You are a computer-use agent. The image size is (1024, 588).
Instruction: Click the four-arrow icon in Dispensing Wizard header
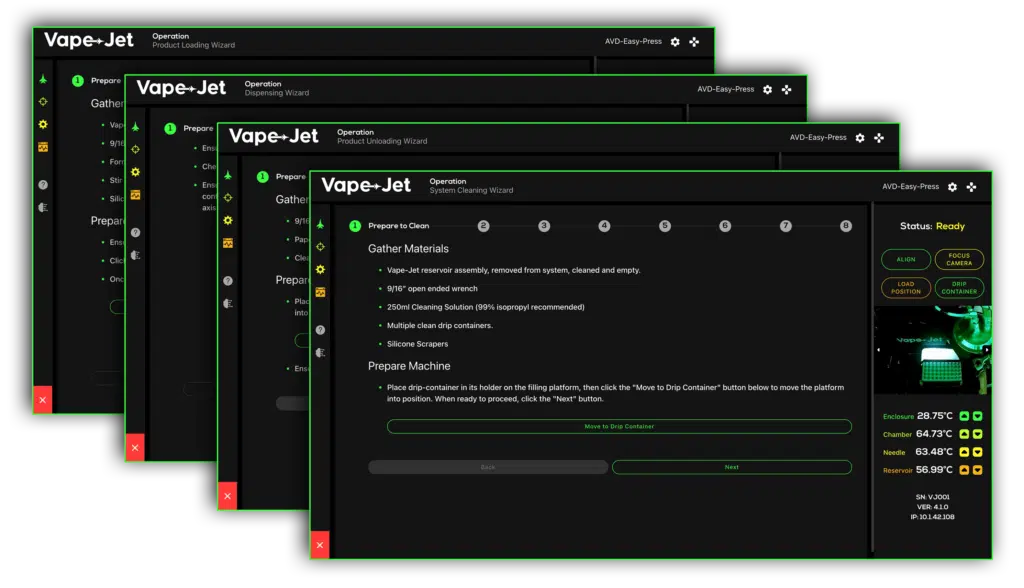point(787,90)
